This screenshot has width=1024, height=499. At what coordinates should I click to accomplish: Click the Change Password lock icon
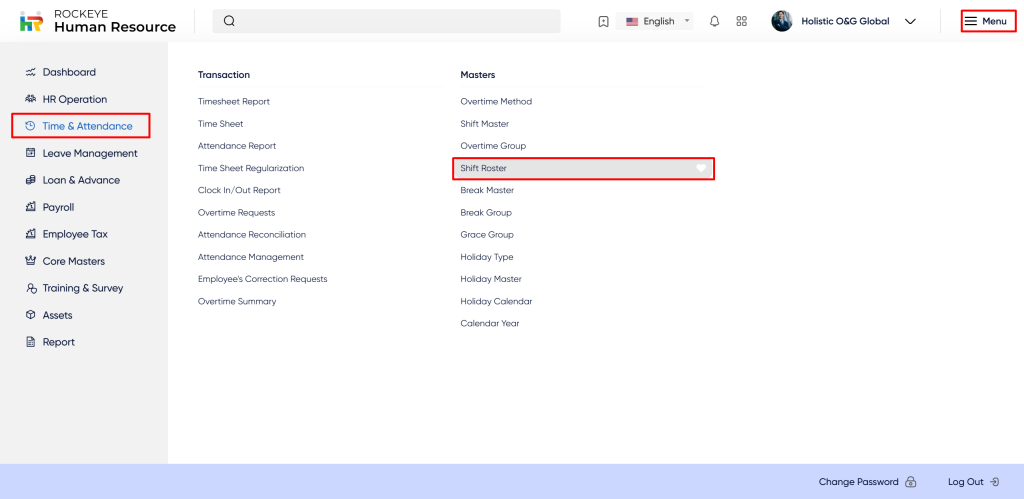[910, 482]
